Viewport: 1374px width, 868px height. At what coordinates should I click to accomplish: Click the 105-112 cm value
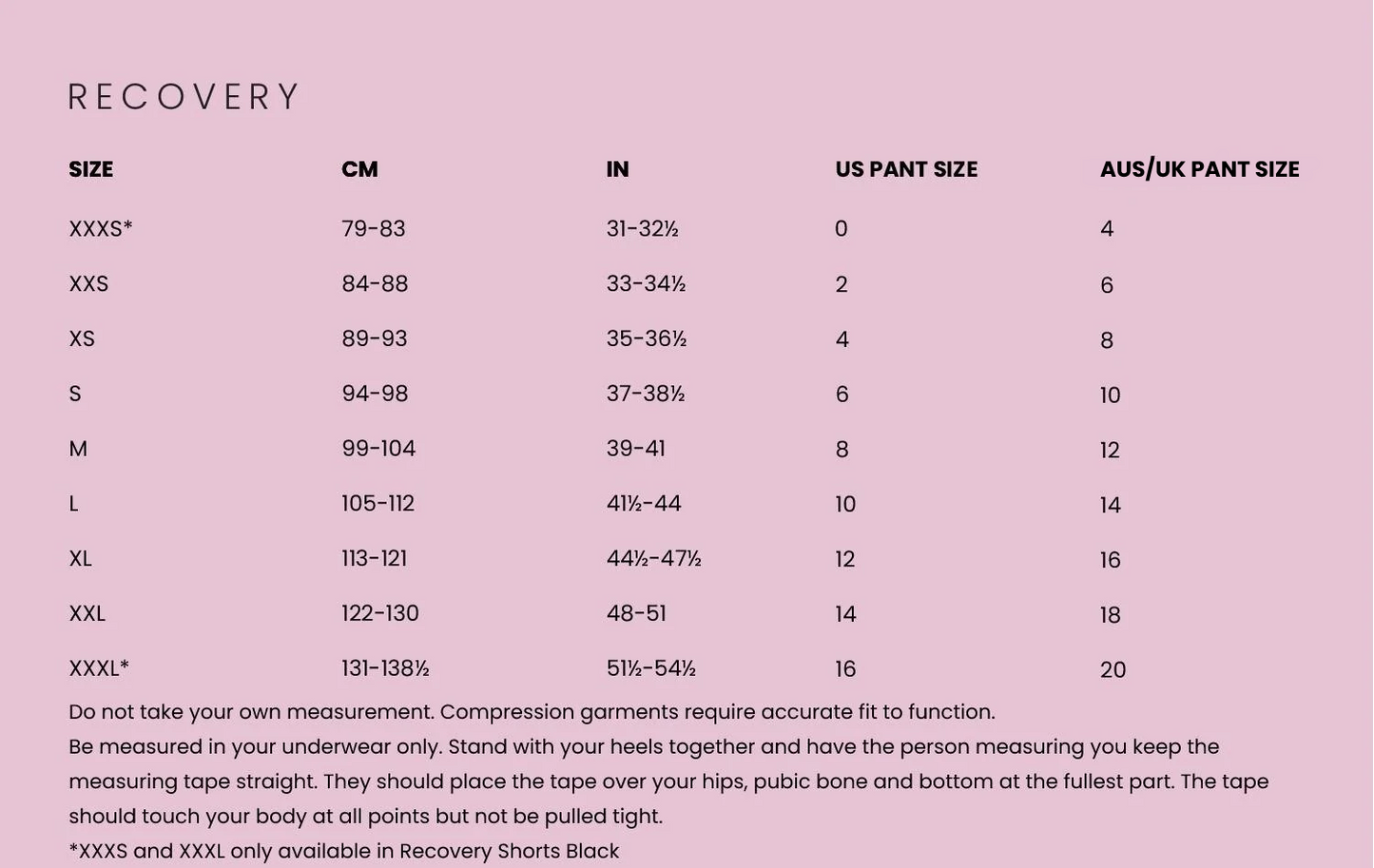point(377,504)
